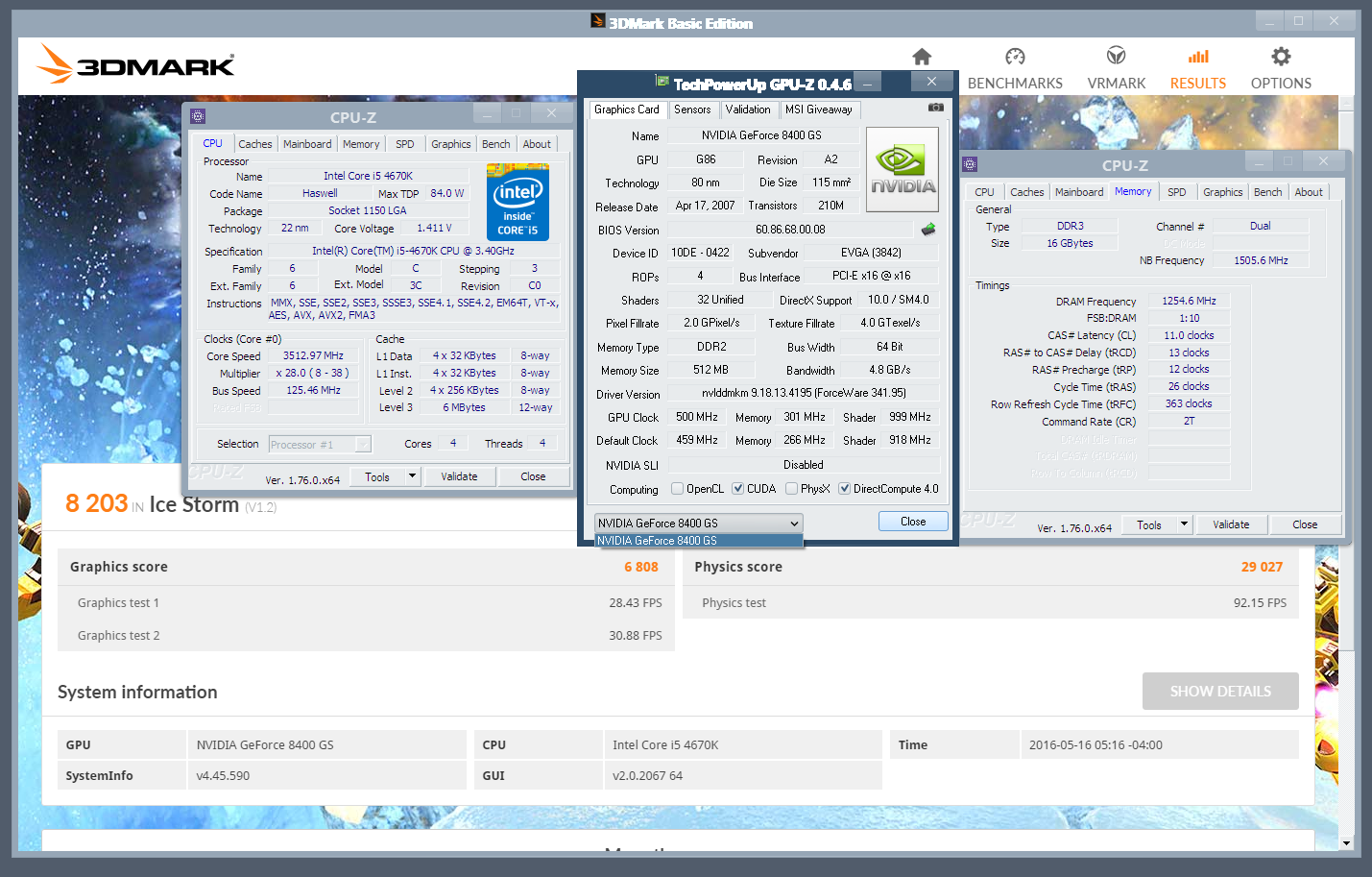Click 3DMark title bar icon
The width and height of the screenshot is (1372, 877).
[x=598, y=21]
